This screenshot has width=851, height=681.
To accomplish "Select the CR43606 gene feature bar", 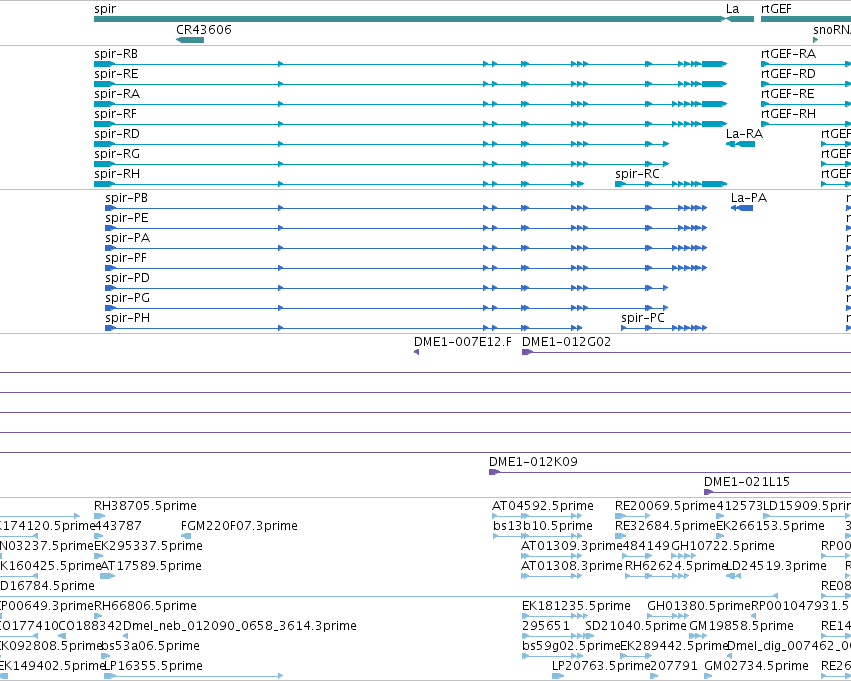I will (x=190, y=40).
